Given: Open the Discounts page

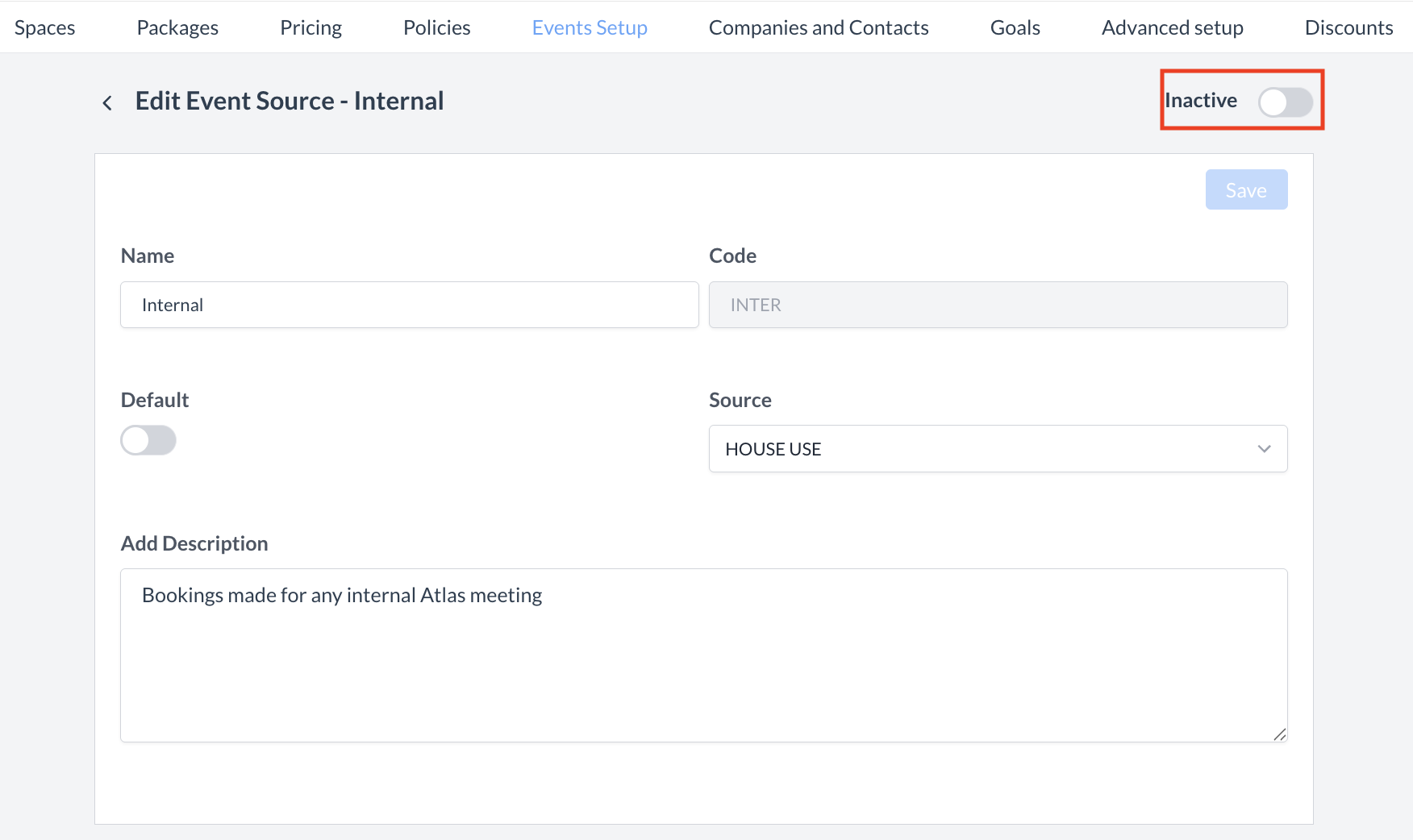Looking at the screenshot, I should pos(1348,27).
